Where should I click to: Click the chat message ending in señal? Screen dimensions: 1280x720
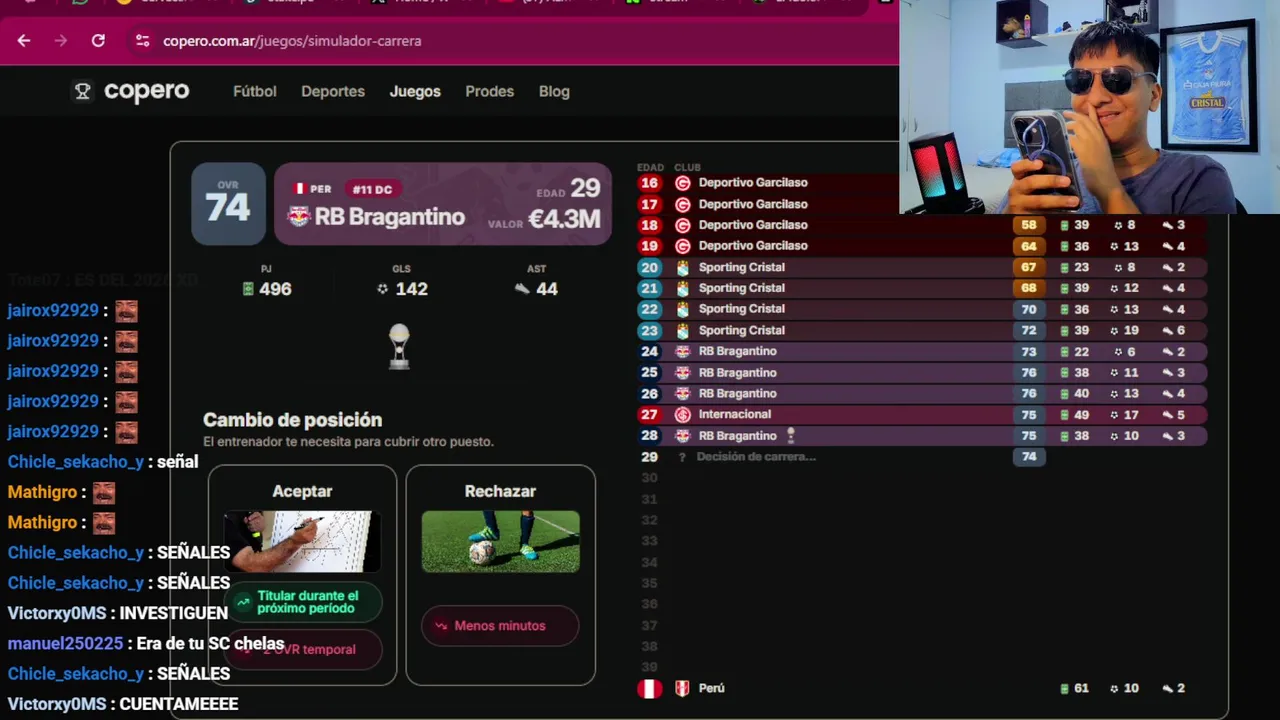tap(103, 462)
